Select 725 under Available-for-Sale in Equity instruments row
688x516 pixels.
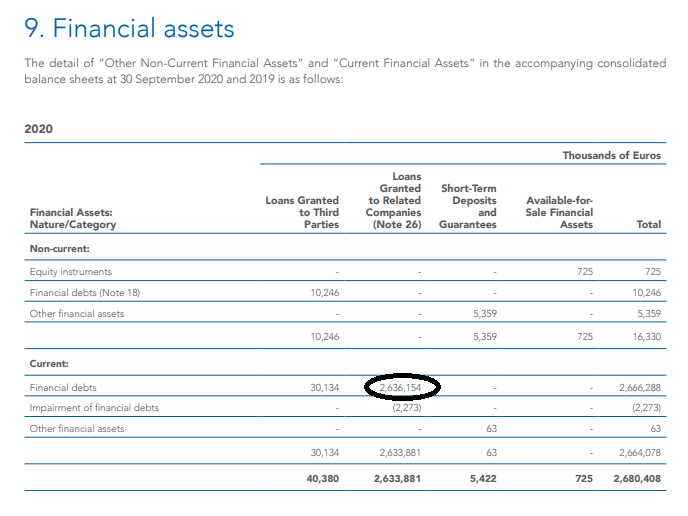(x=585, y=272)
